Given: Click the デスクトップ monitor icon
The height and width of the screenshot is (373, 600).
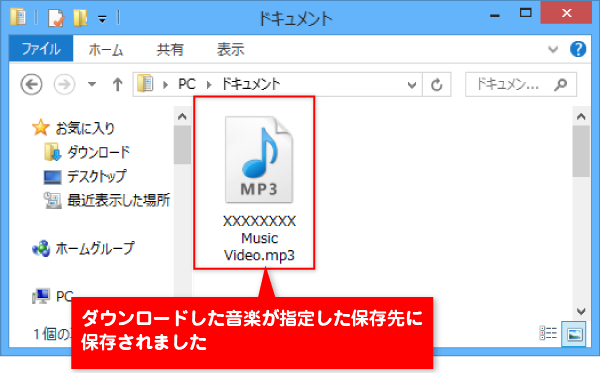Looking at the screenshot, I should (x=52, y=177).
